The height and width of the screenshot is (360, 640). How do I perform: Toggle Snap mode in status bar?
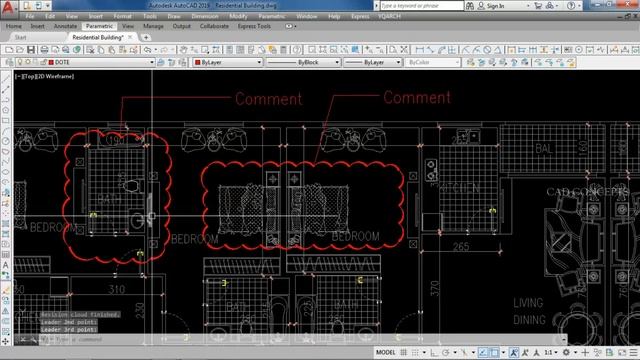(x=415, y=352)
